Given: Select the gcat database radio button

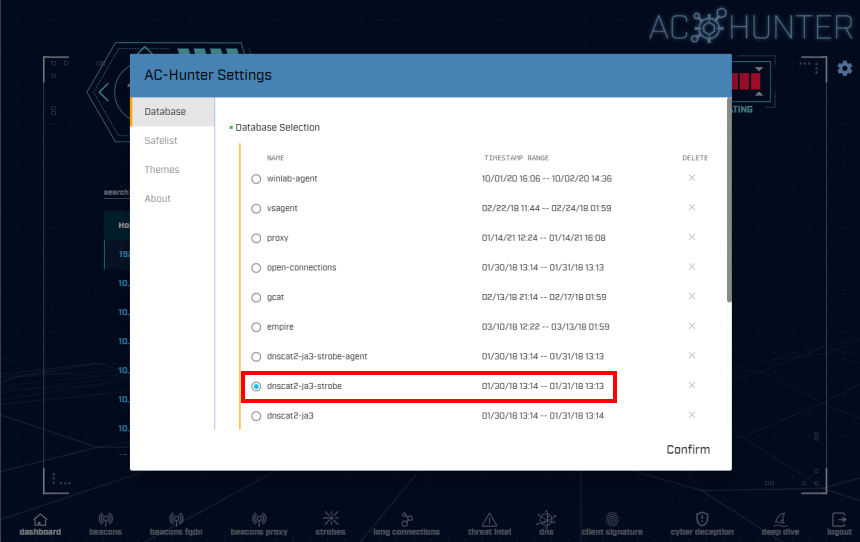Looking at the screenshot, I should (x=256, y=297).
